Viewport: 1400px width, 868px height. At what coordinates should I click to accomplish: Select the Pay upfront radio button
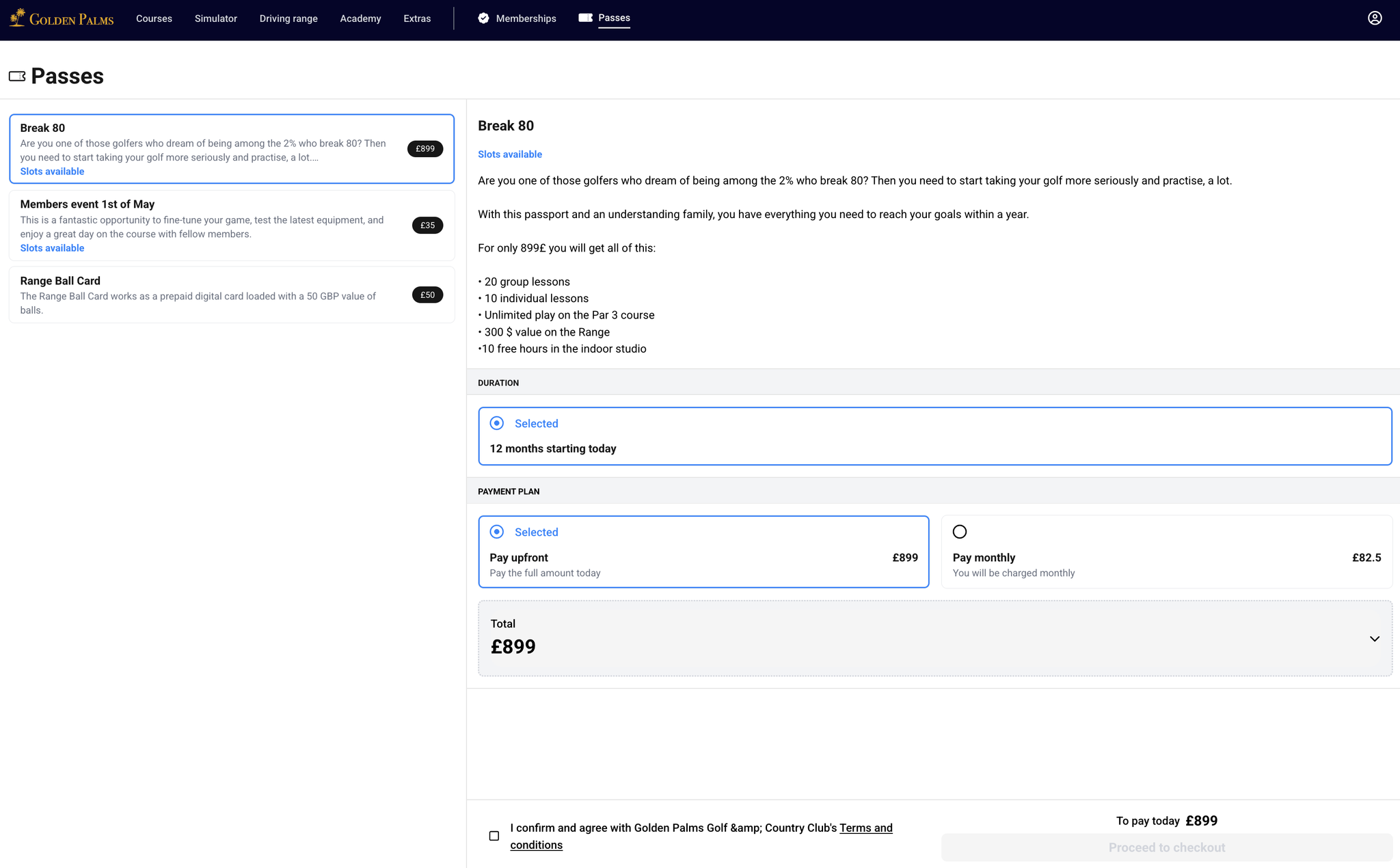point(497,532)
